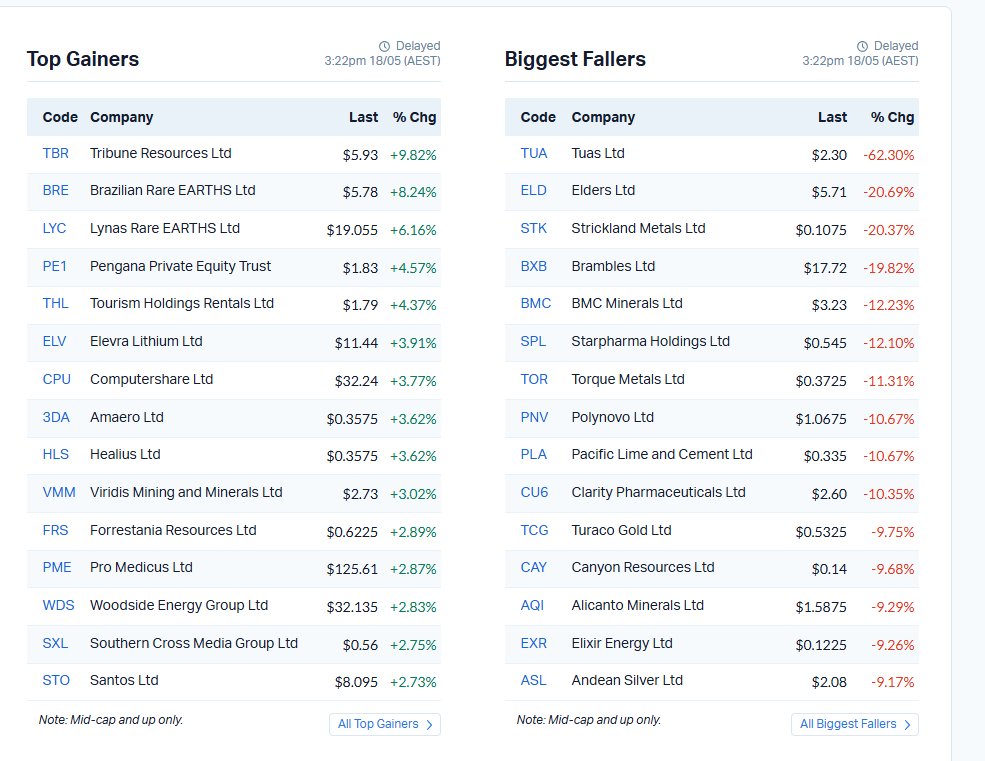985x761 pixels.
Task: Open the LYC stock code link
Action: pos(54,228)
